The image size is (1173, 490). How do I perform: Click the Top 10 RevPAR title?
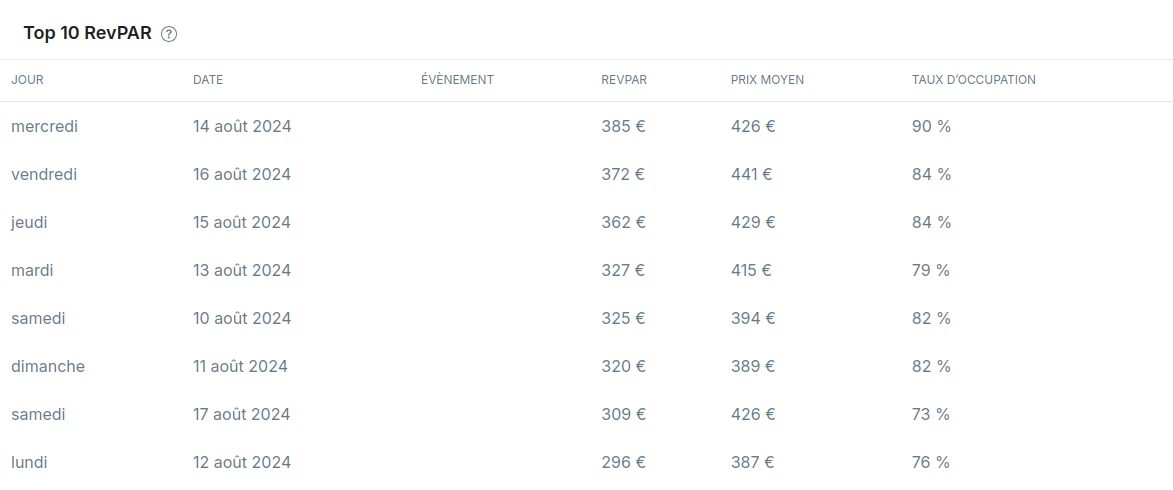(87, 34)
